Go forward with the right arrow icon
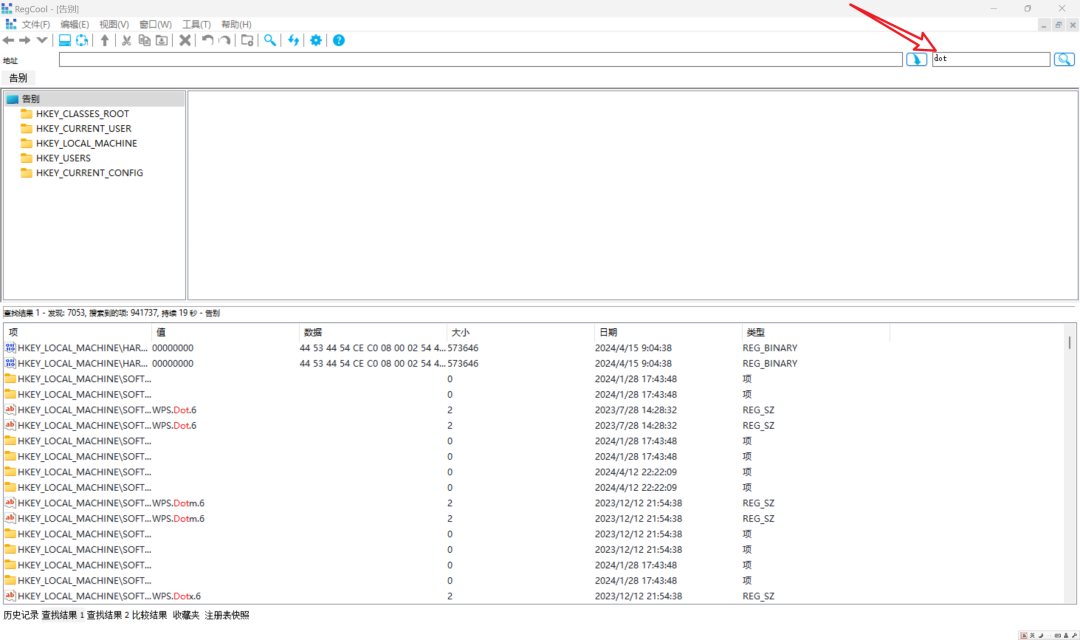 tap(25, 41)
